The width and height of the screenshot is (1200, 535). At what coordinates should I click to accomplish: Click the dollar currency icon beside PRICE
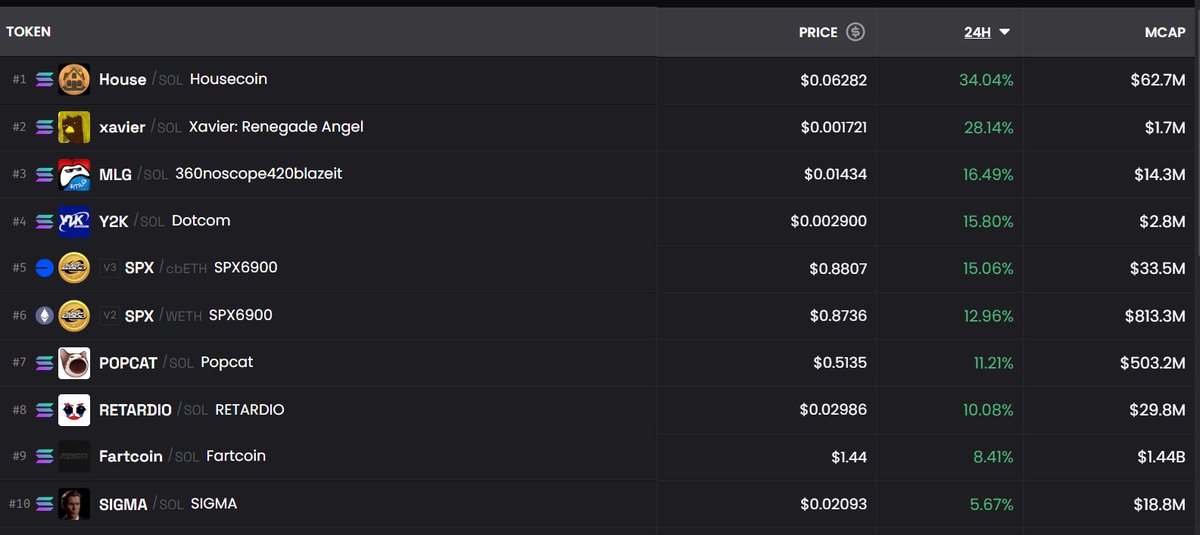tap(855, 32)
